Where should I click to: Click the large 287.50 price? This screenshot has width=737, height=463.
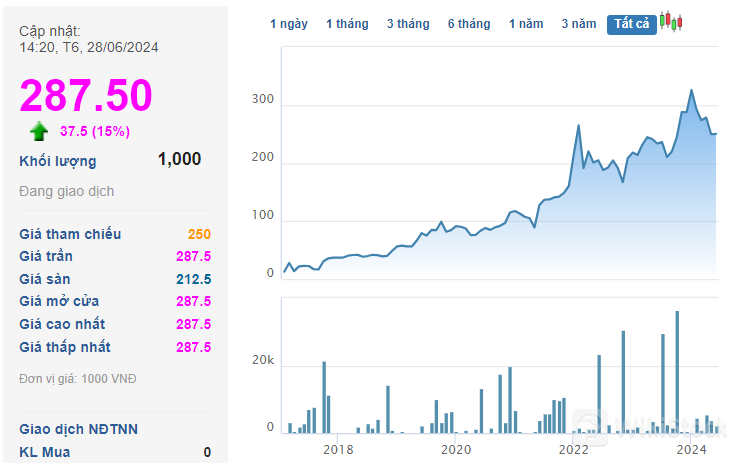click(86, 95)
